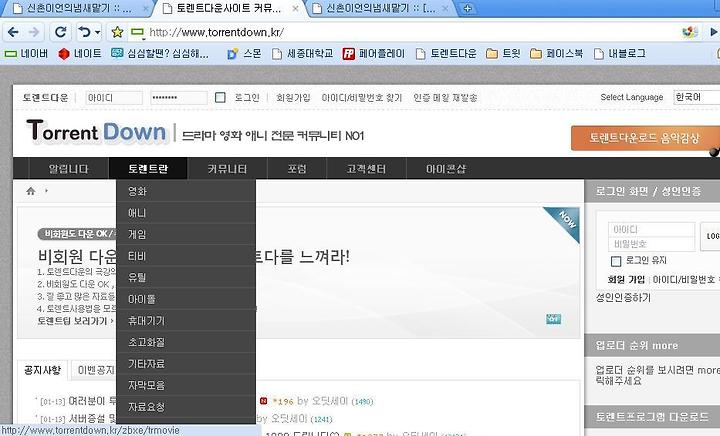Screen dimensions: 720x436
Task: Select 게임 from the dropdown menu
Action: point(186,234)
